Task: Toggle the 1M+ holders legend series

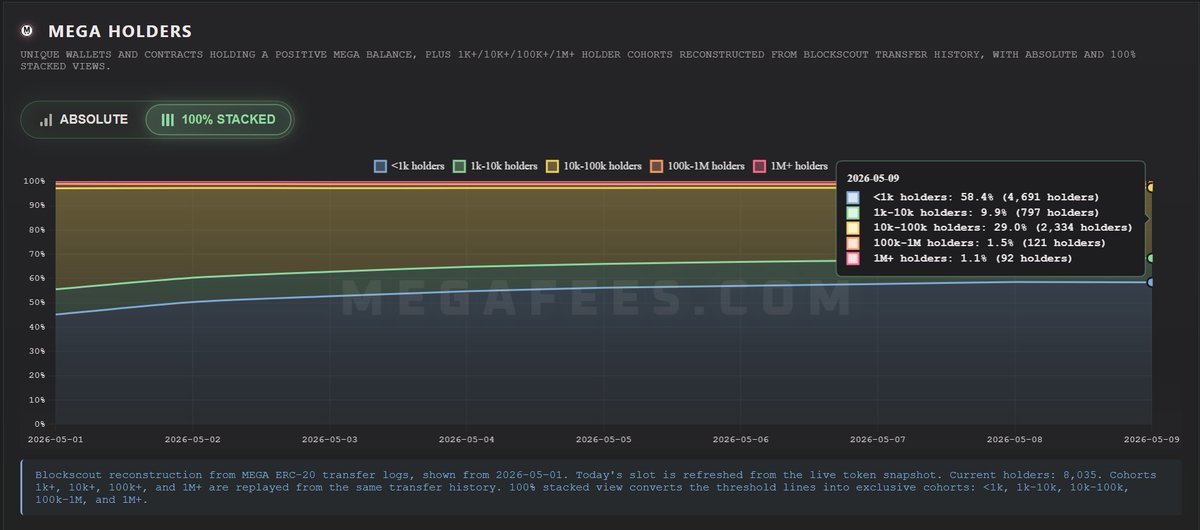Action: 790,166
